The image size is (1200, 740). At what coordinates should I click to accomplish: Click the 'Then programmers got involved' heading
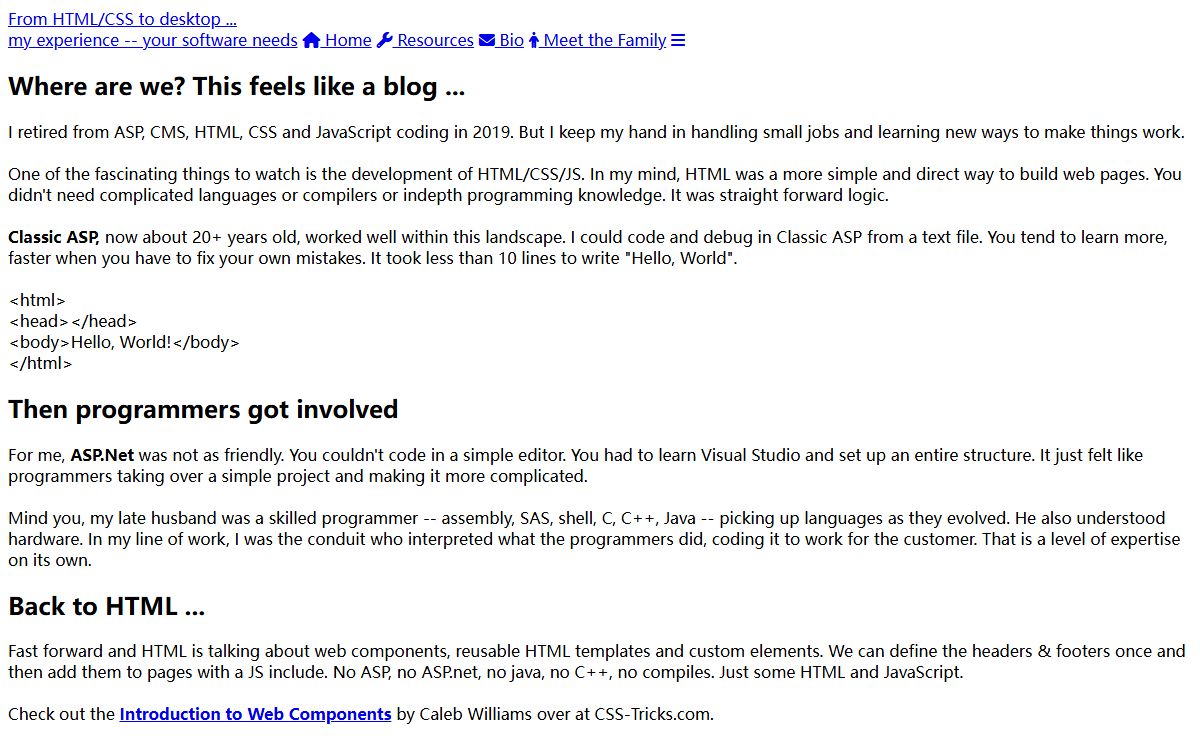coord(203,409)
